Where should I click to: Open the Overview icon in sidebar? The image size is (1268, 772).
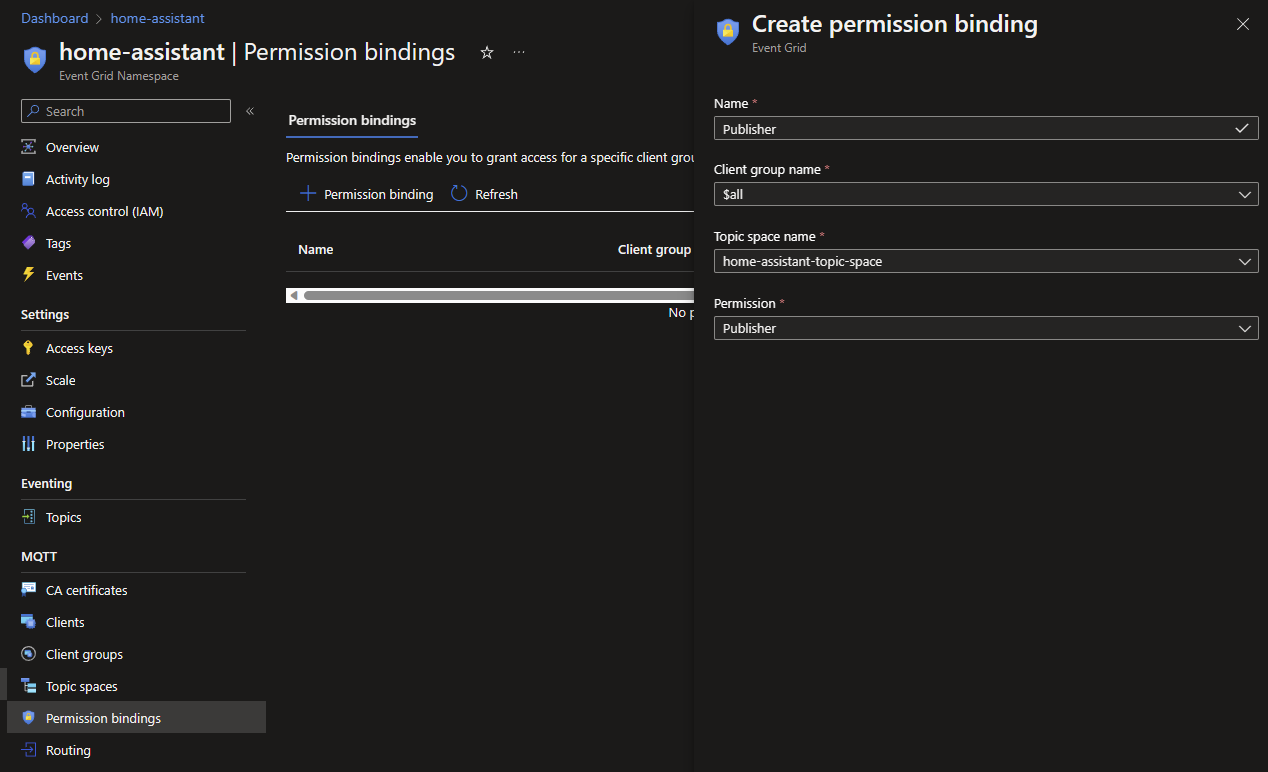click(x=28, y=147)
